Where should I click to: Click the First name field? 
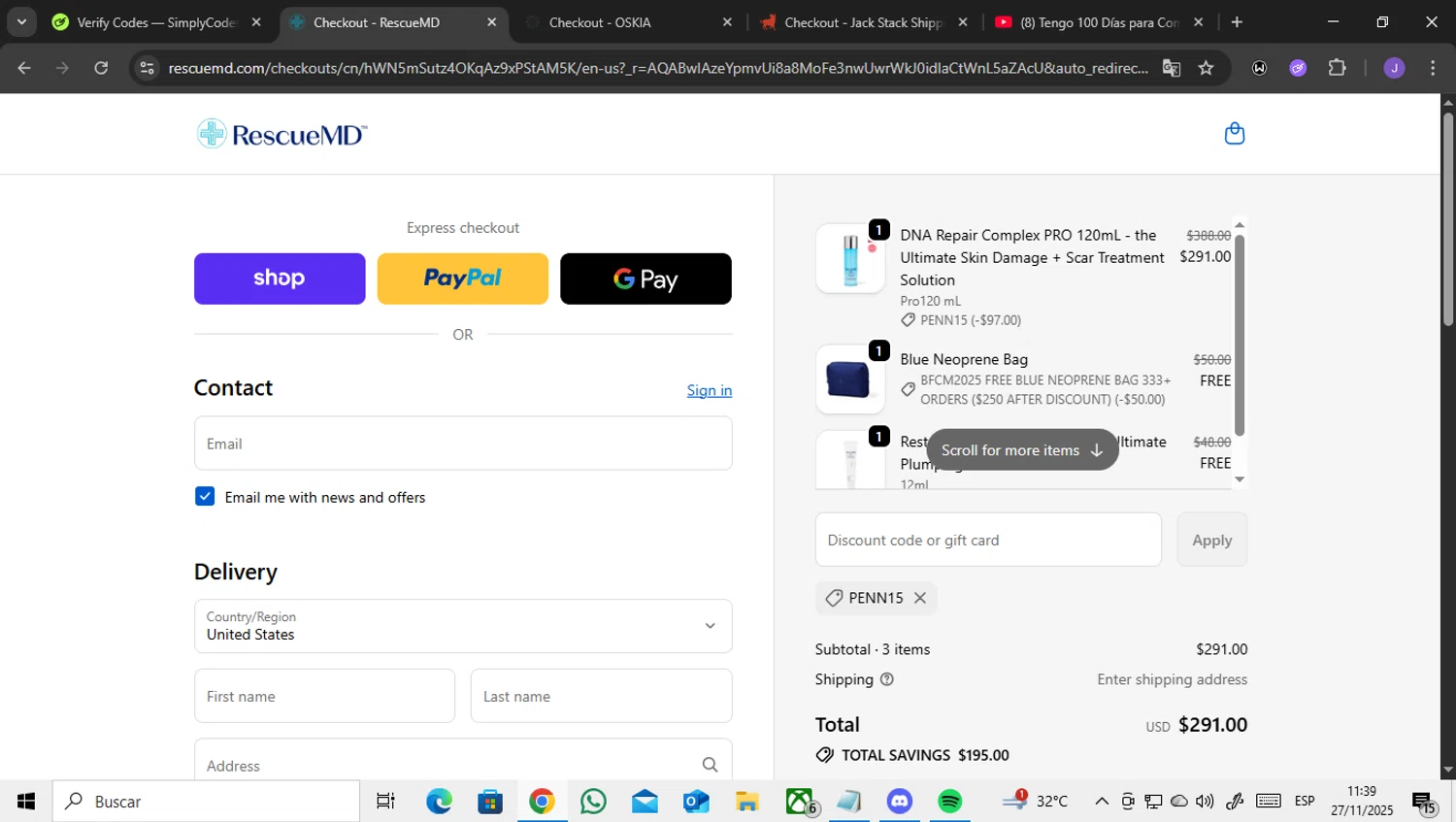tap(324, 696)
